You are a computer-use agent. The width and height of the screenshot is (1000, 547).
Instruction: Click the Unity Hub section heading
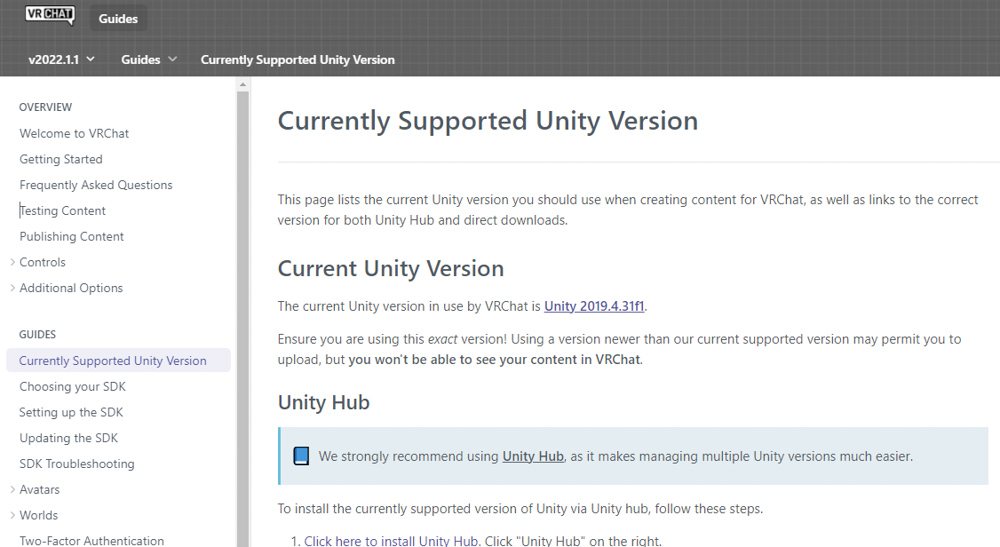323,402
